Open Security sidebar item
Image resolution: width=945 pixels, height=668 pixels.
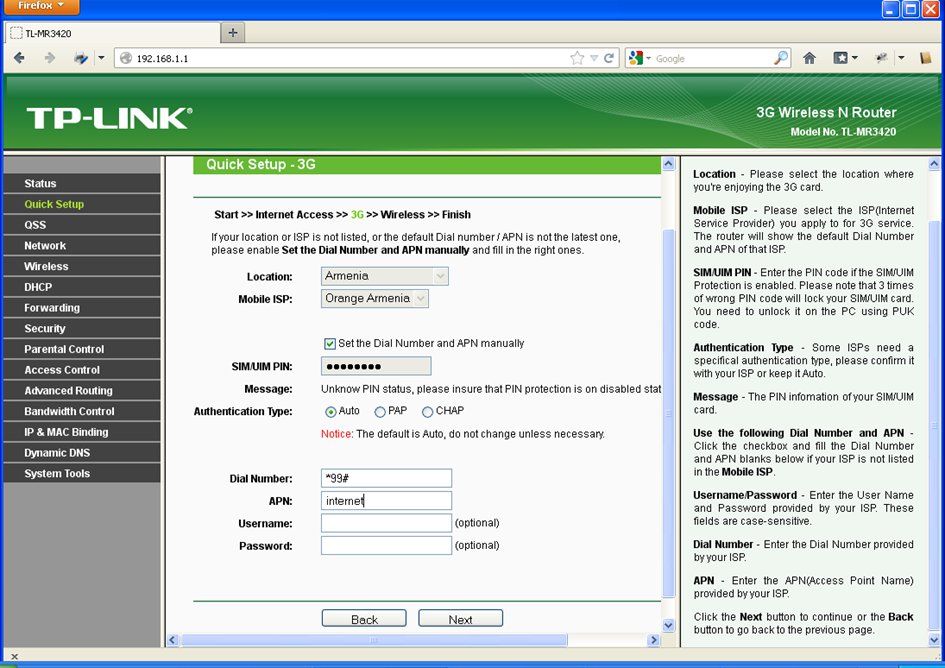click(x=82, y=329)
